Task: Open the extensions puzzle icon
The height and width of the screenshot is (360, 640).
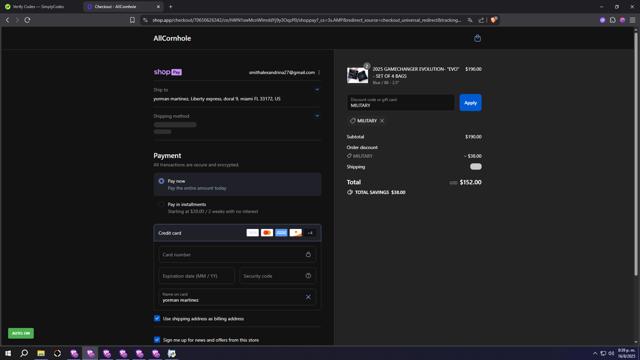Action: [613, 20]
